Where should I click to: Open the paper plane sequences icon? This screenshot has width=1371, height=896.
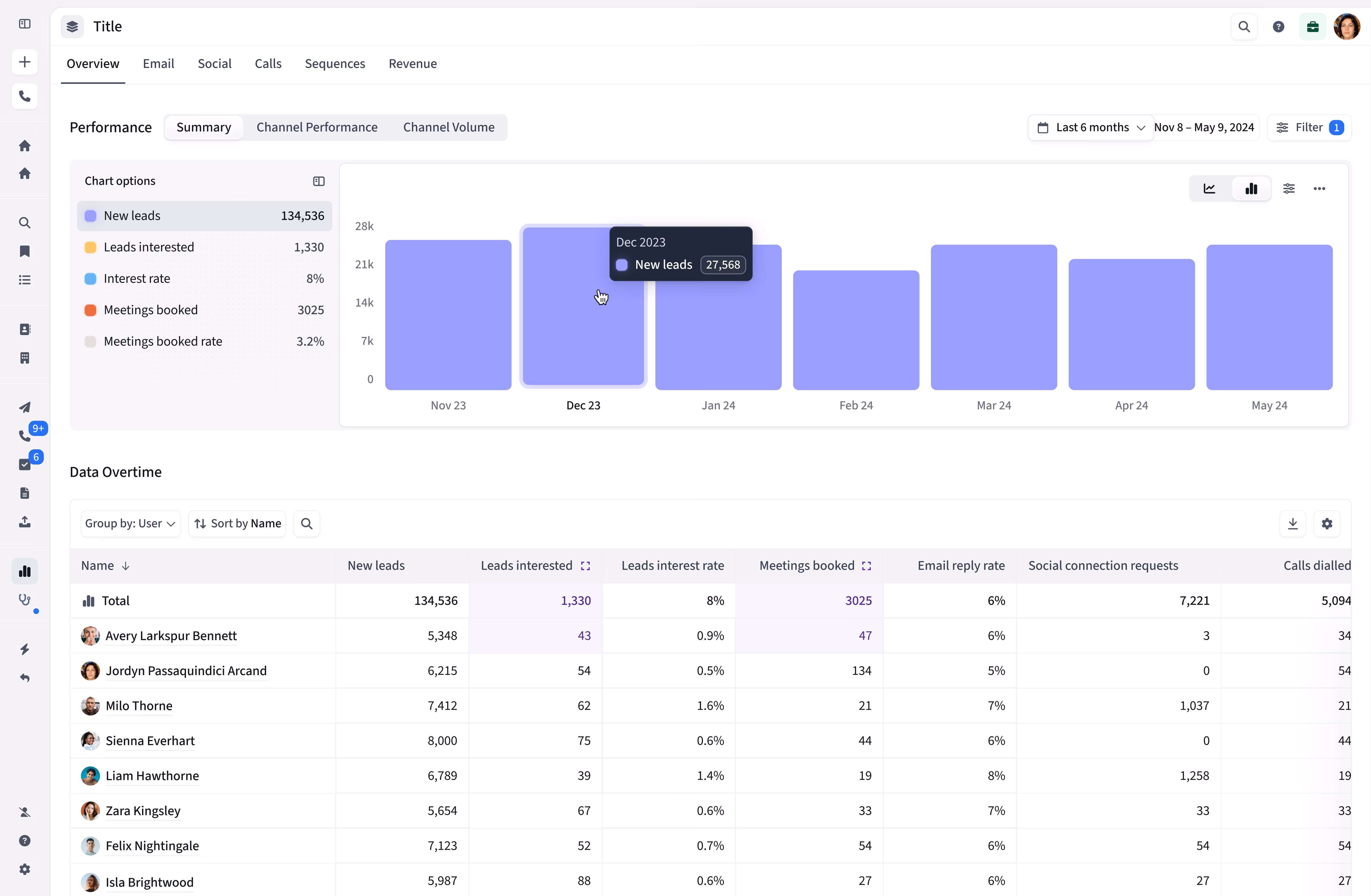pos(25,407)
